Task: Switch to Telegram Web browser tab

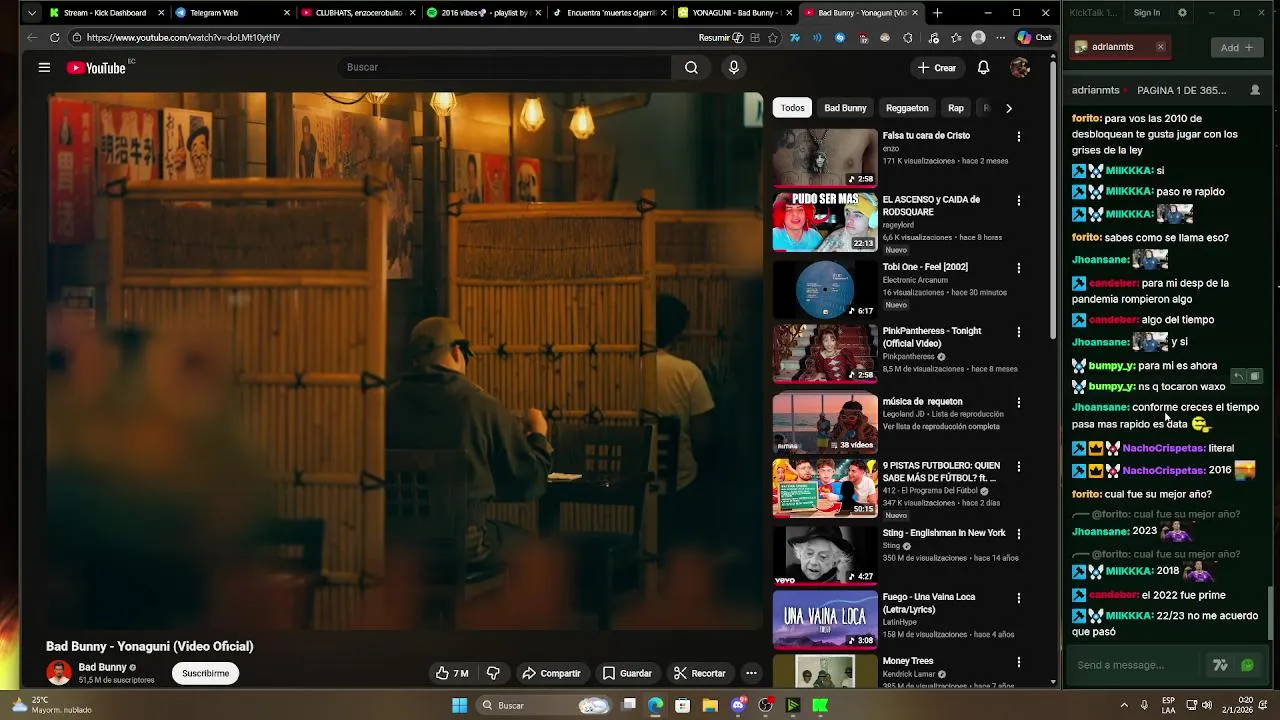Action: pyautogui.click(x=232, y=13)
